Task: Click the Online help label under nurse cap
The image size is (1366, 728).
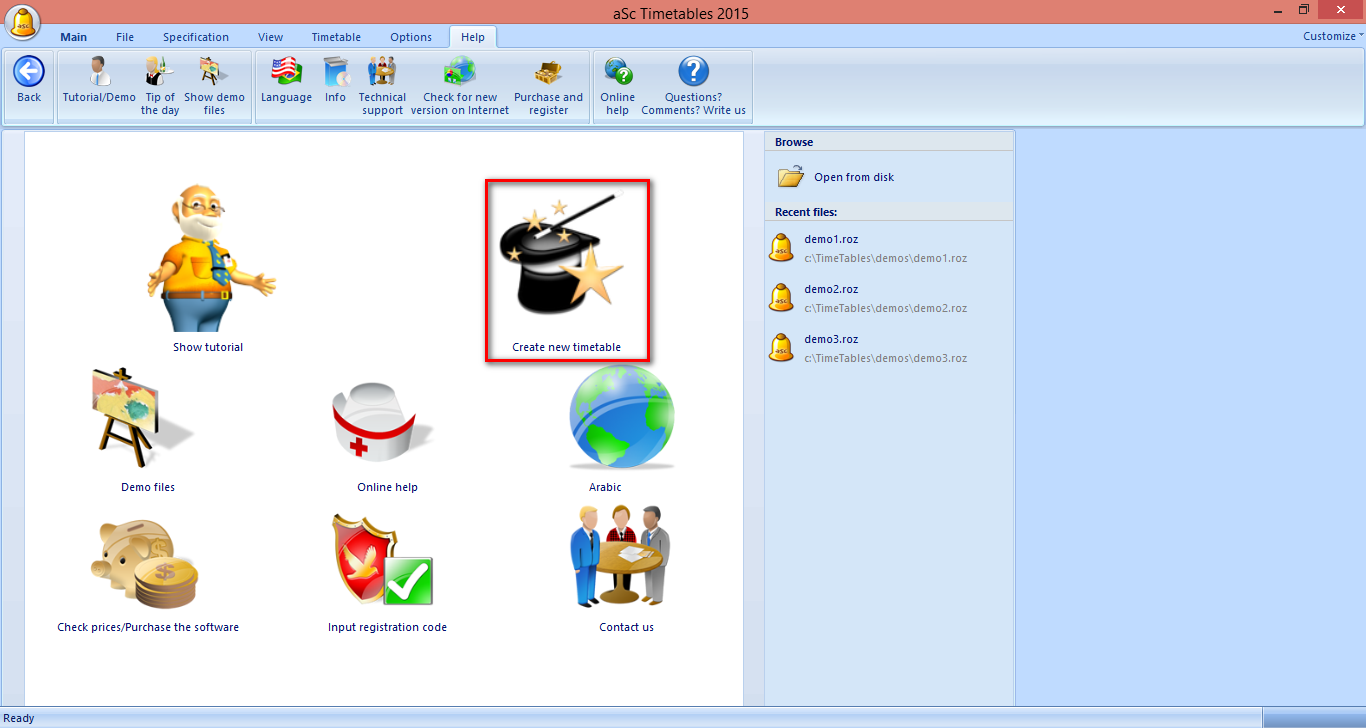Action: (x=387, y=487)
